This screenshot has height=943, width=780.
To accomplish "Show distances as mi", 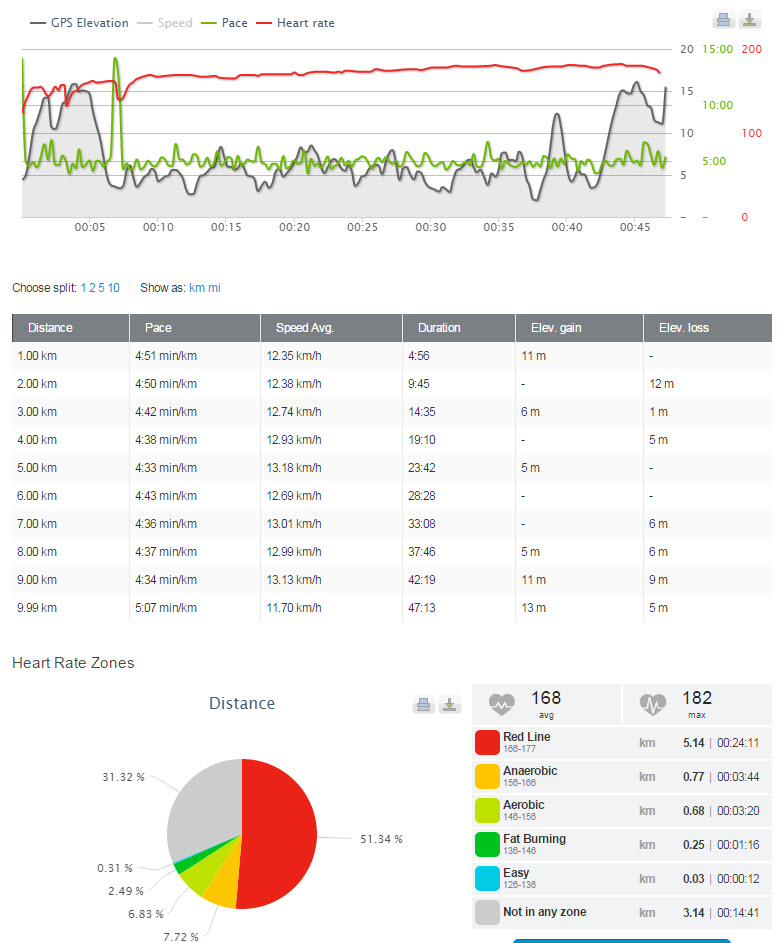I will pyautogui.click(x=214, y=288).
